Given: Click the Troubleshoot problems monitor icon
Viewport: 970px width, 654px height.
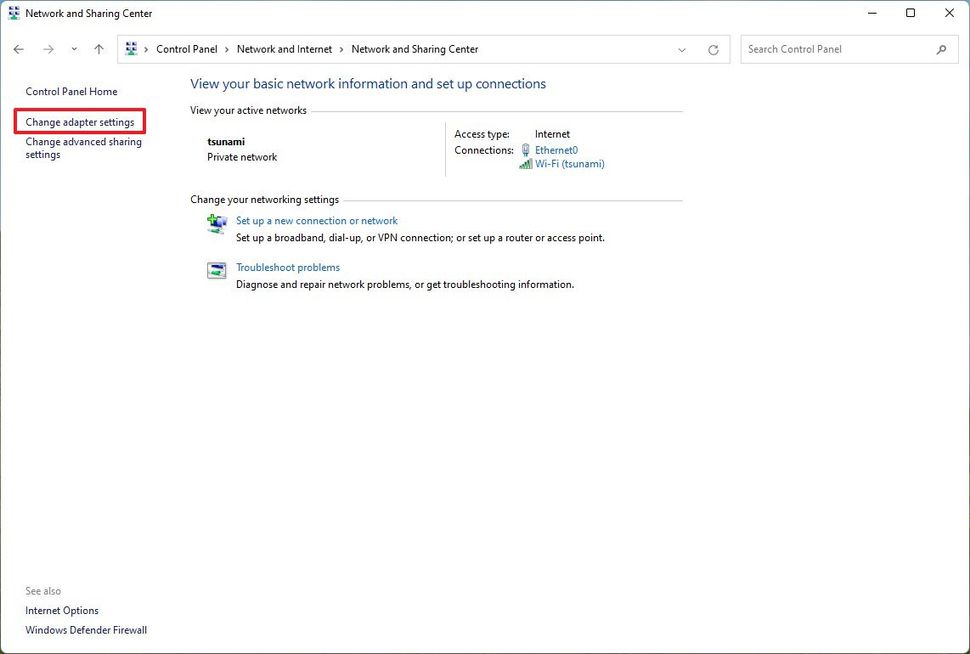Looking at the screenshot, I should pos(216,270).
